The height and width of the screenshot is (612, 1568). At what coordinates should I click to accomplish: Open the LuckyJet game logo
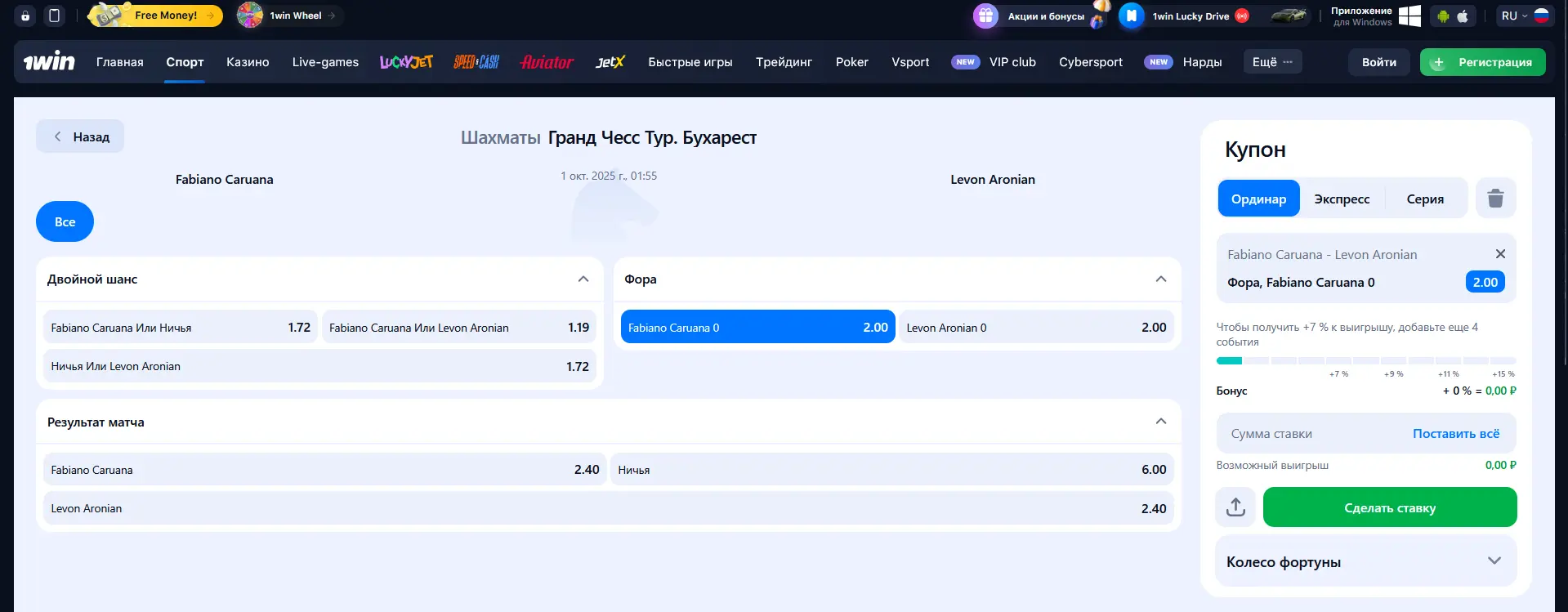tap(406, 62)
